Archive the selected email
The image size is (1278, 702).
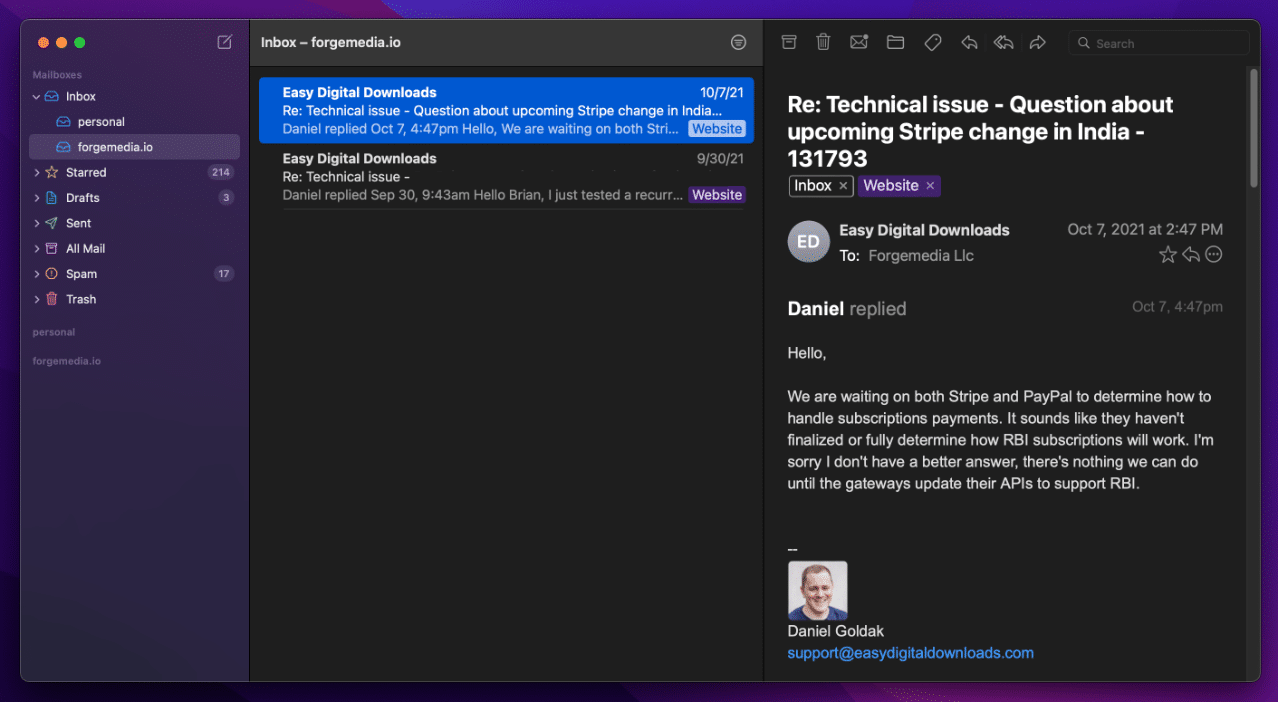tap(789, 42)
